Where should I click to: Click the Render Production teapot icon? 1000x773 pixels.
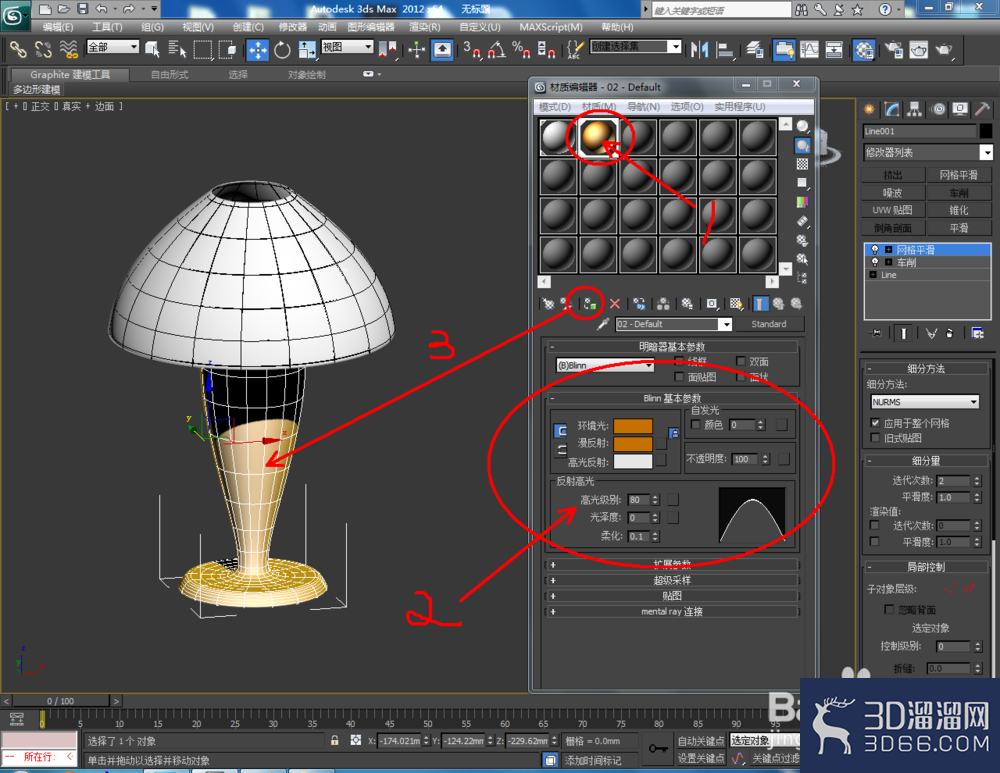tap(944, 50)
